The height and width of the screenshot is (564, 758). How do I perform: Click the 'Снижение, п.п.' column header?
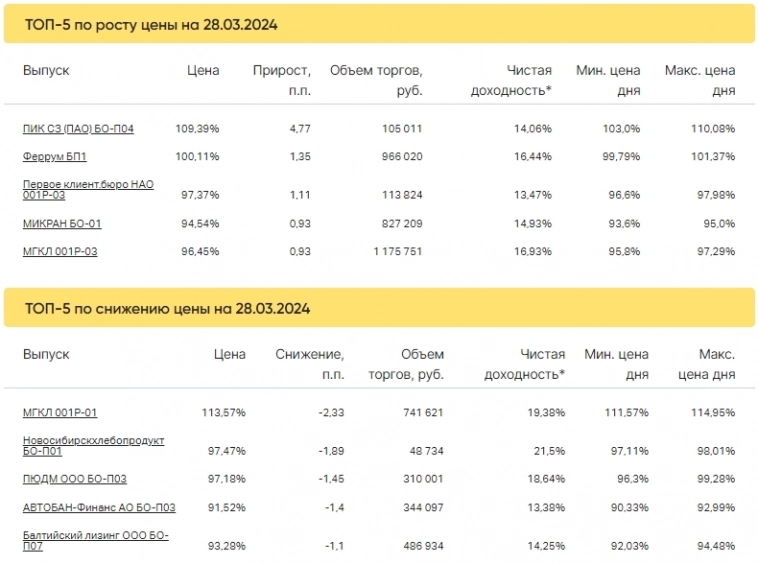click(x=310, y=364)
